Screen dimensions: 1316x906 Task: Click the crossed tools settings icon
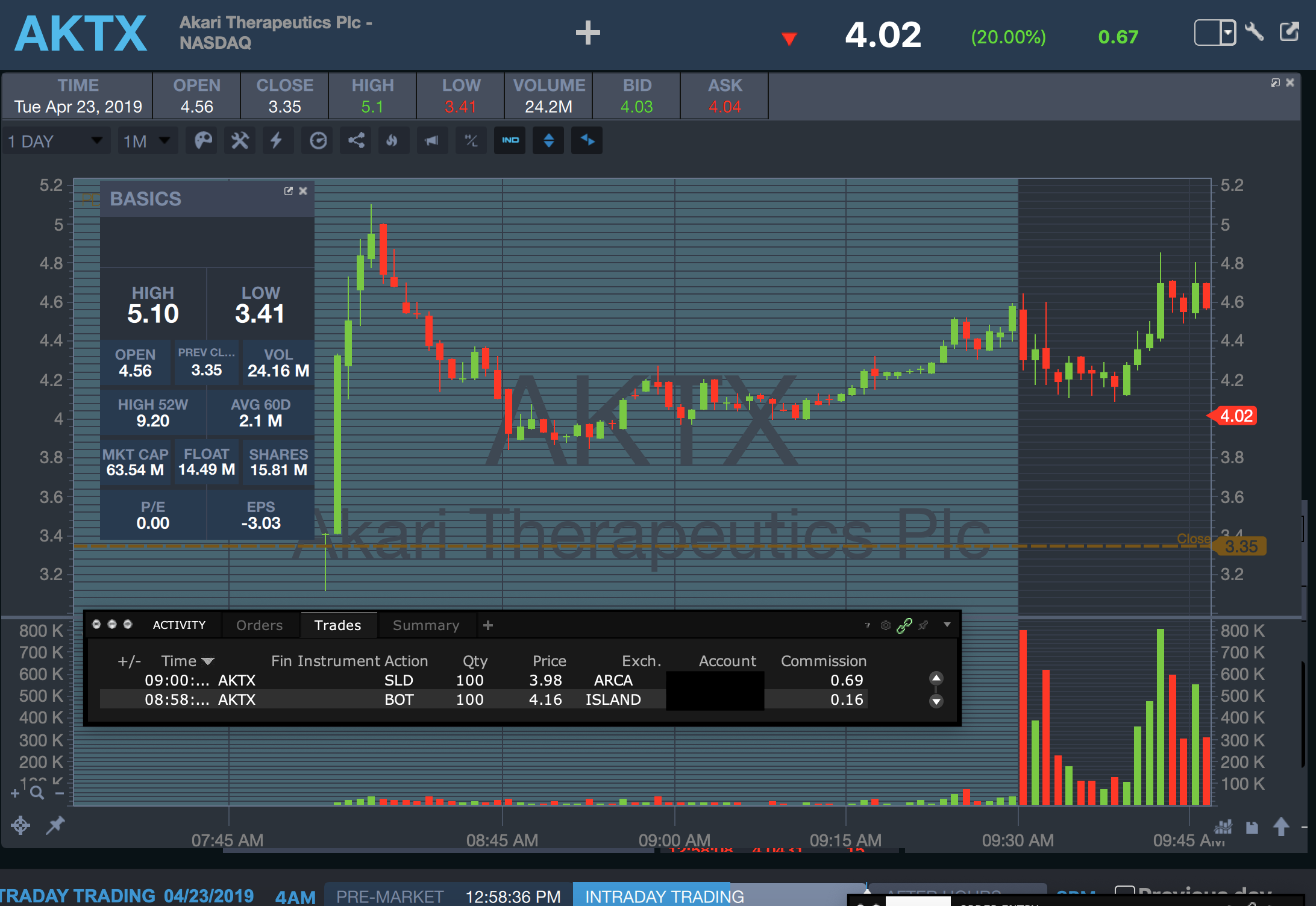tap(240, 141)
